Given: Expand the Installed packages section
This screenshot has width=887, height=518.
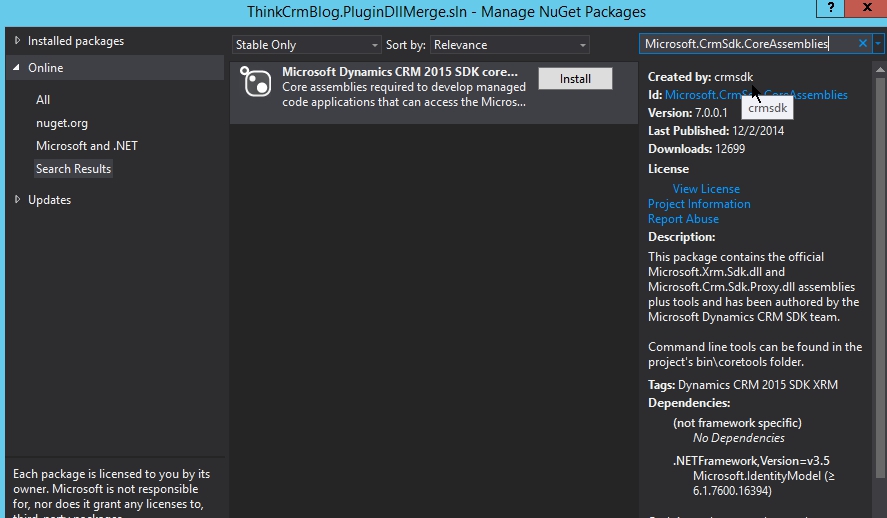Looking at the screenshot, I should tap(17, 41).
